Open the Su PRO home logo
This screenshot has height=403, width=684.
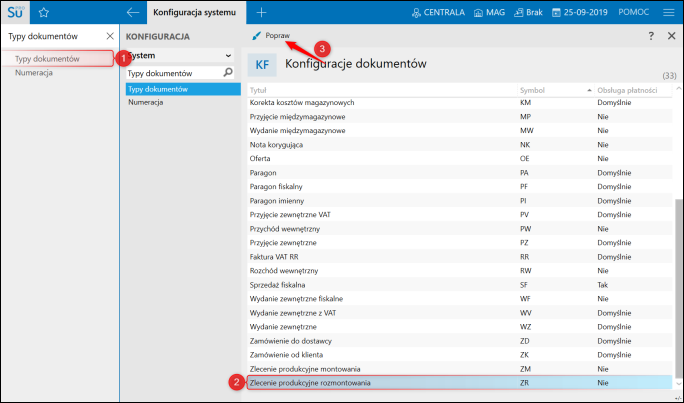pyautogui.click(x=15, y=12)
